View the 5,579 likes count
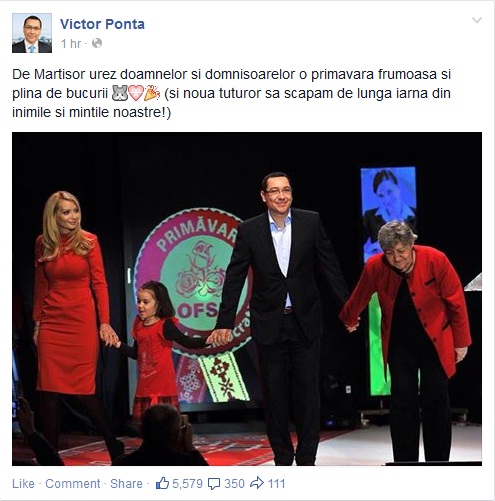The image size is (495, 501). click(187, 483)
